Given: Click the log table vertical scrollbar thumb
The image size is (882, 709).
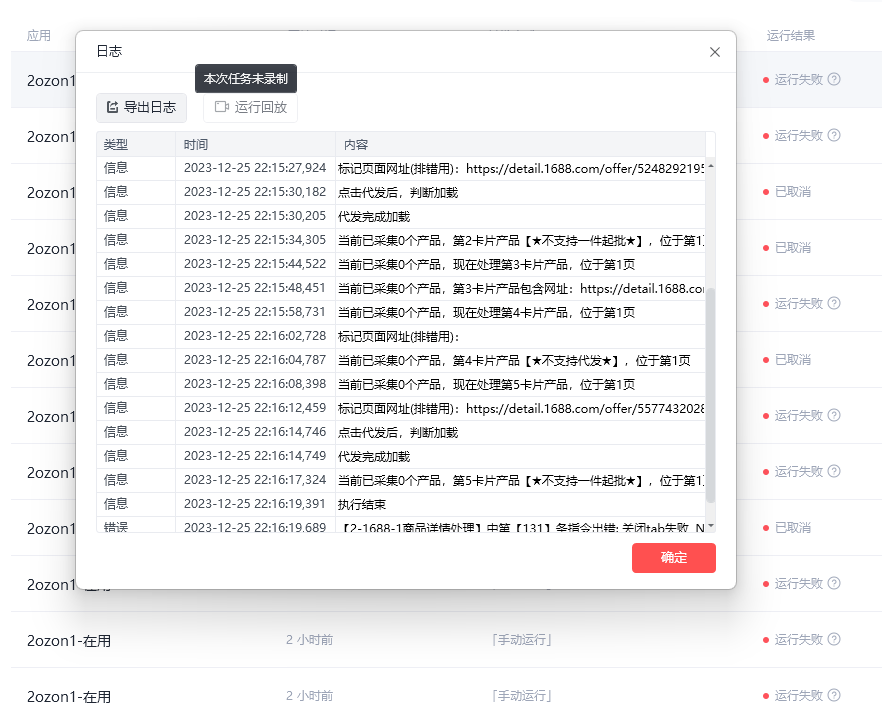Looking at the screenshot, I should click(x=710, y=396).
